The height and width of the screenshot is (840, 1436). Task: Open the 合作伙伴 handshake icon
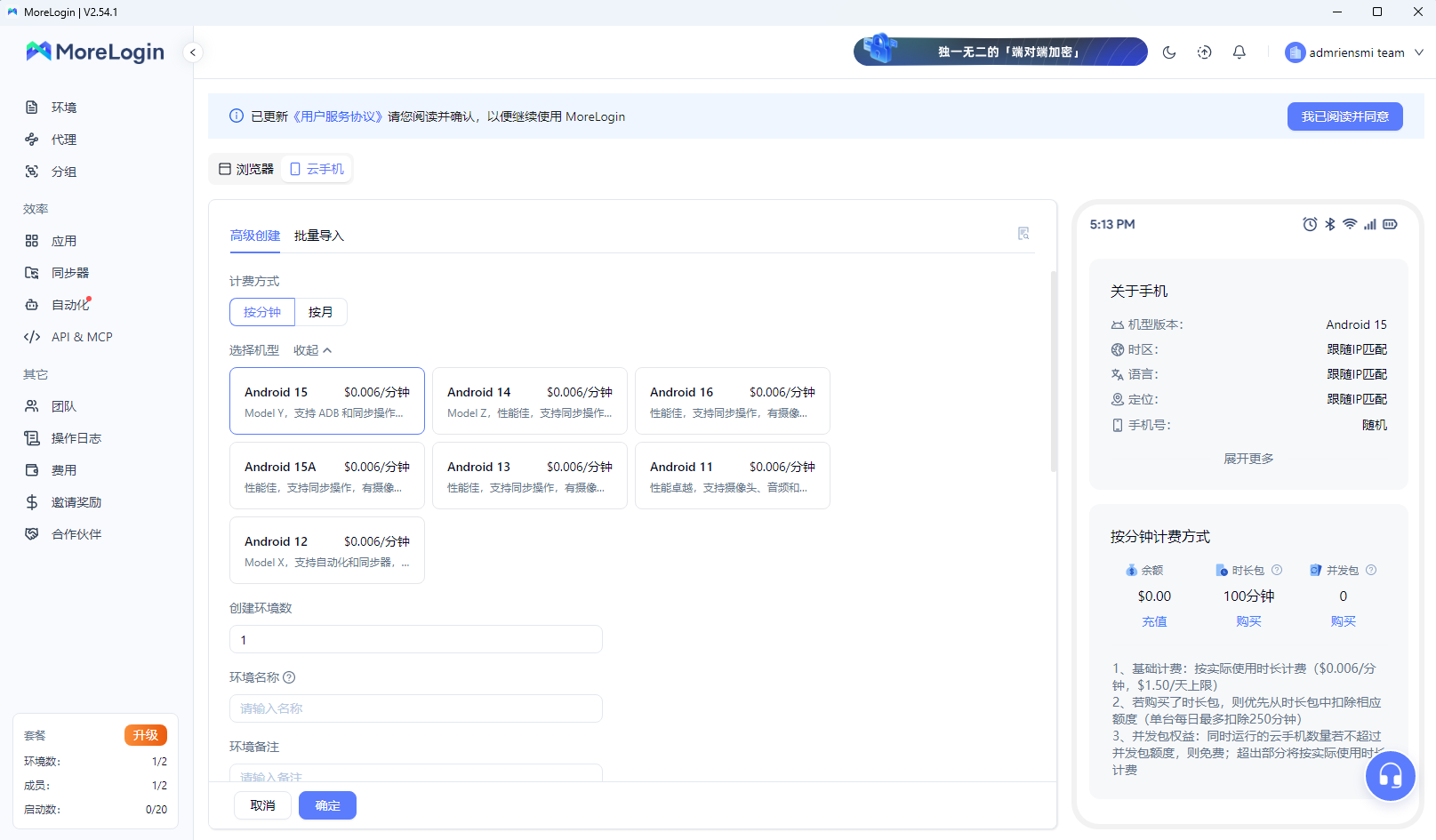32,534
